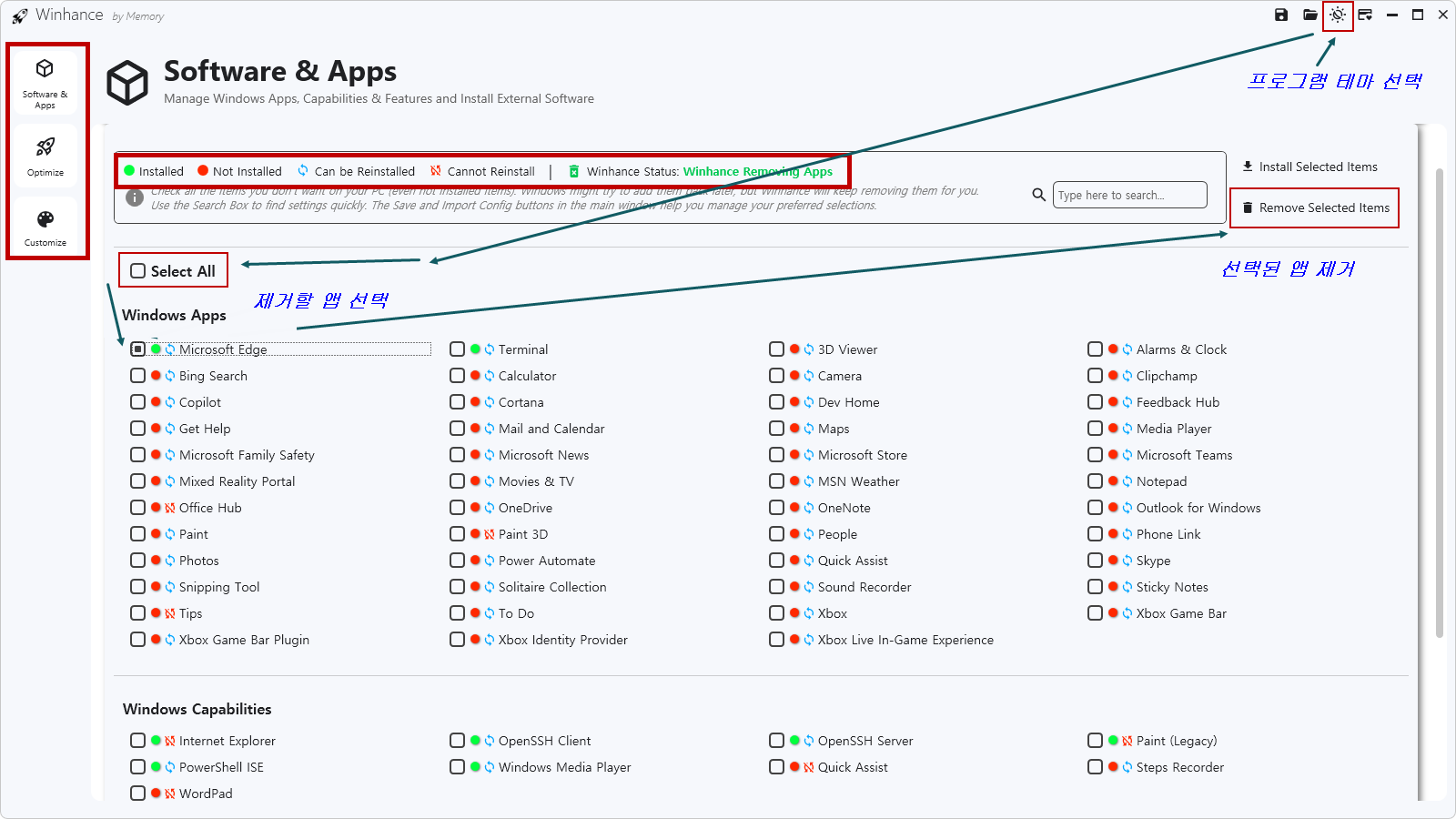
Task: Click the Winhance Status trash icon
Action: click(x=574, y=171)
